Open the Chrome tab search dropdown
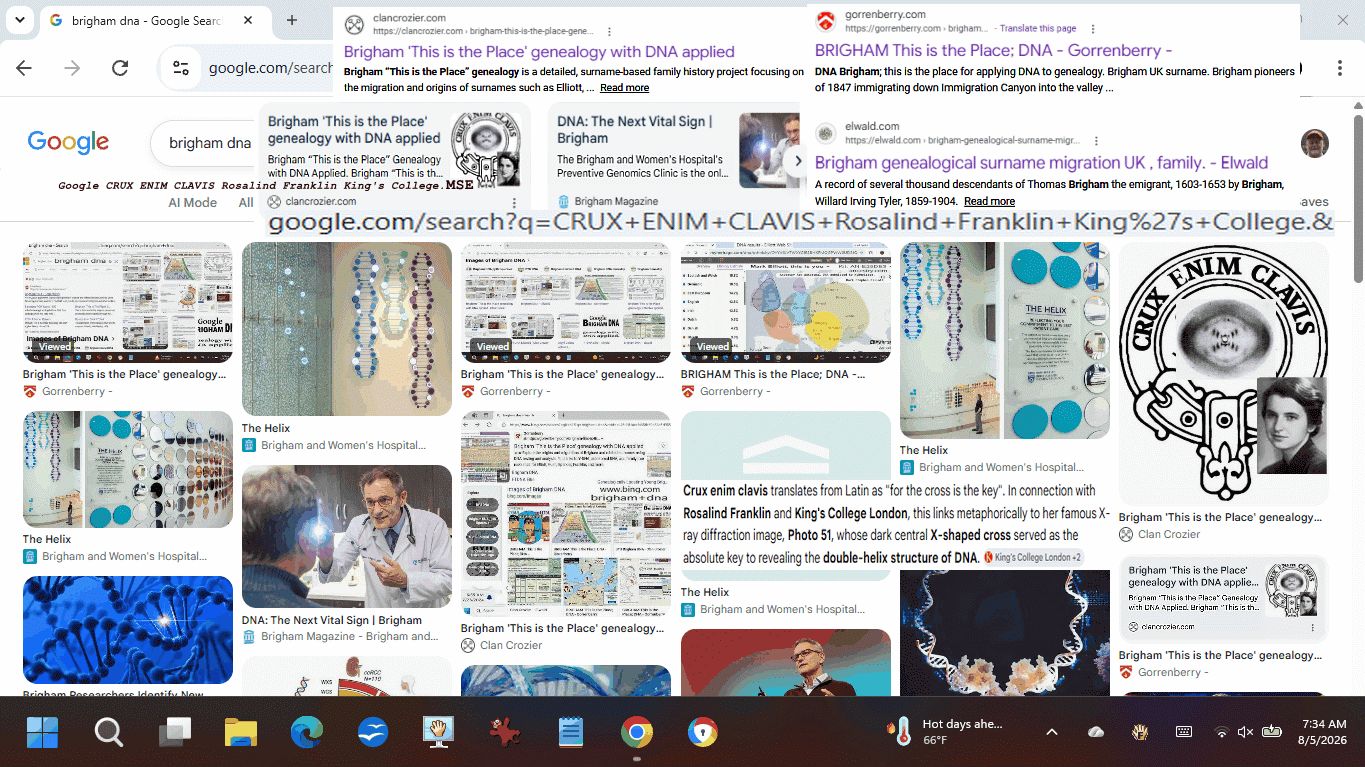 pyautogui.click(x=20, y=20)
